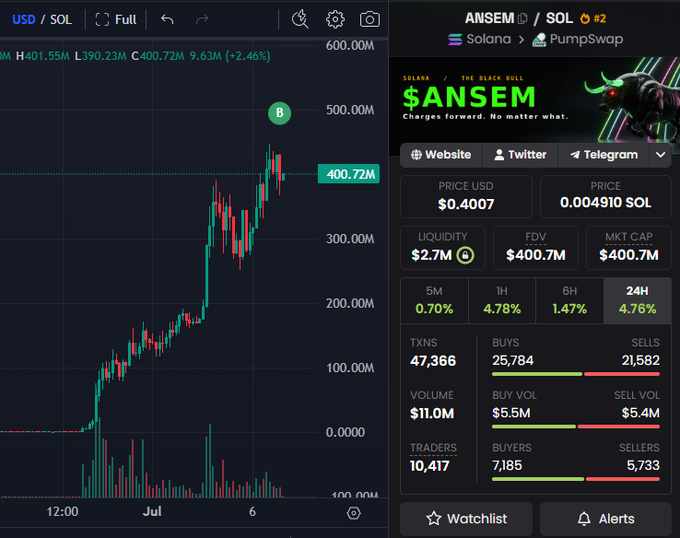This screenshot has width=680, height=538.
Task: Open the chart settings gear
Action: (335, 20)
